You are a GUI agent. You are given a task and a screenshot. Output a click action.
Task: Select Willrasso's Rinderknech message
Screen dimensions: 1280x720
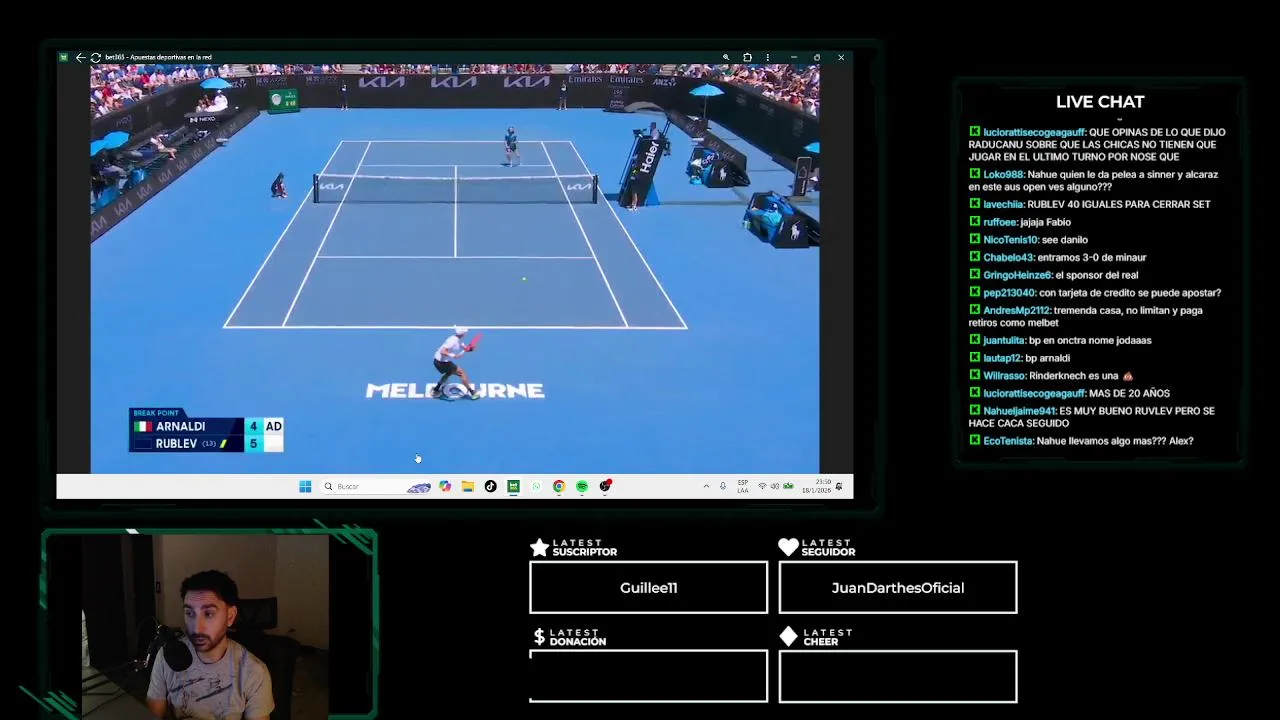tap(1050, 376)
